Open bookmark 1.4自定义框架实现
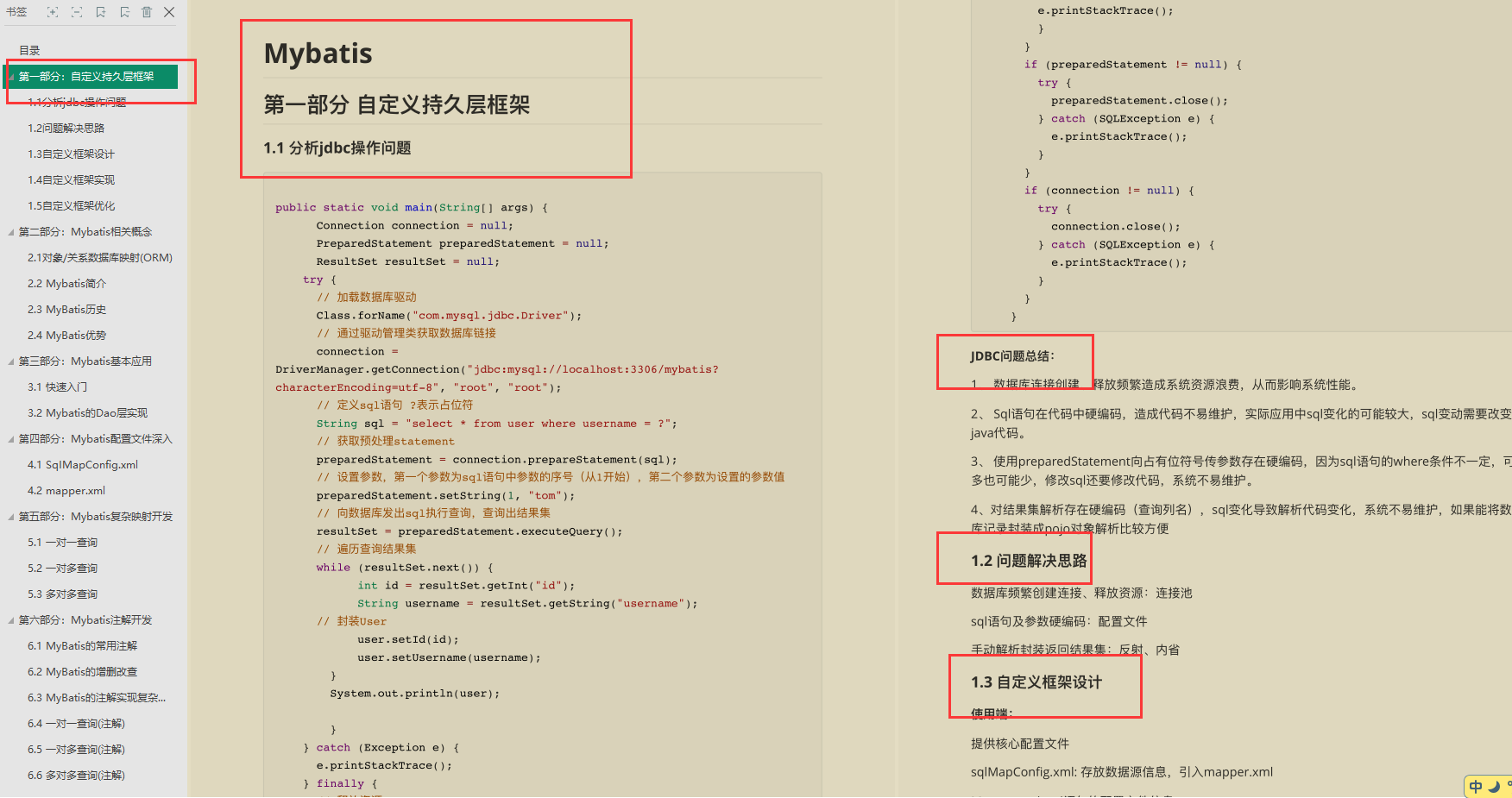The height and width of the screenshot is (798, 1512). coord(71,180)
